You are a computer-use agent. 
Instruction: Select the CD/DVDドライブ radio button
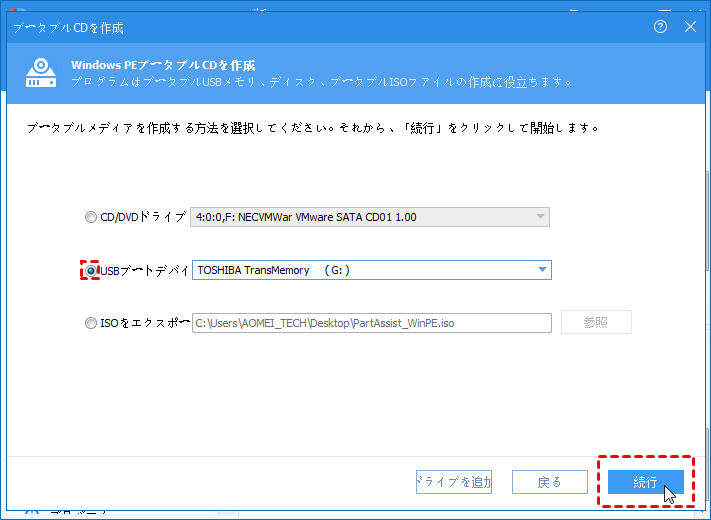(92, 217)
